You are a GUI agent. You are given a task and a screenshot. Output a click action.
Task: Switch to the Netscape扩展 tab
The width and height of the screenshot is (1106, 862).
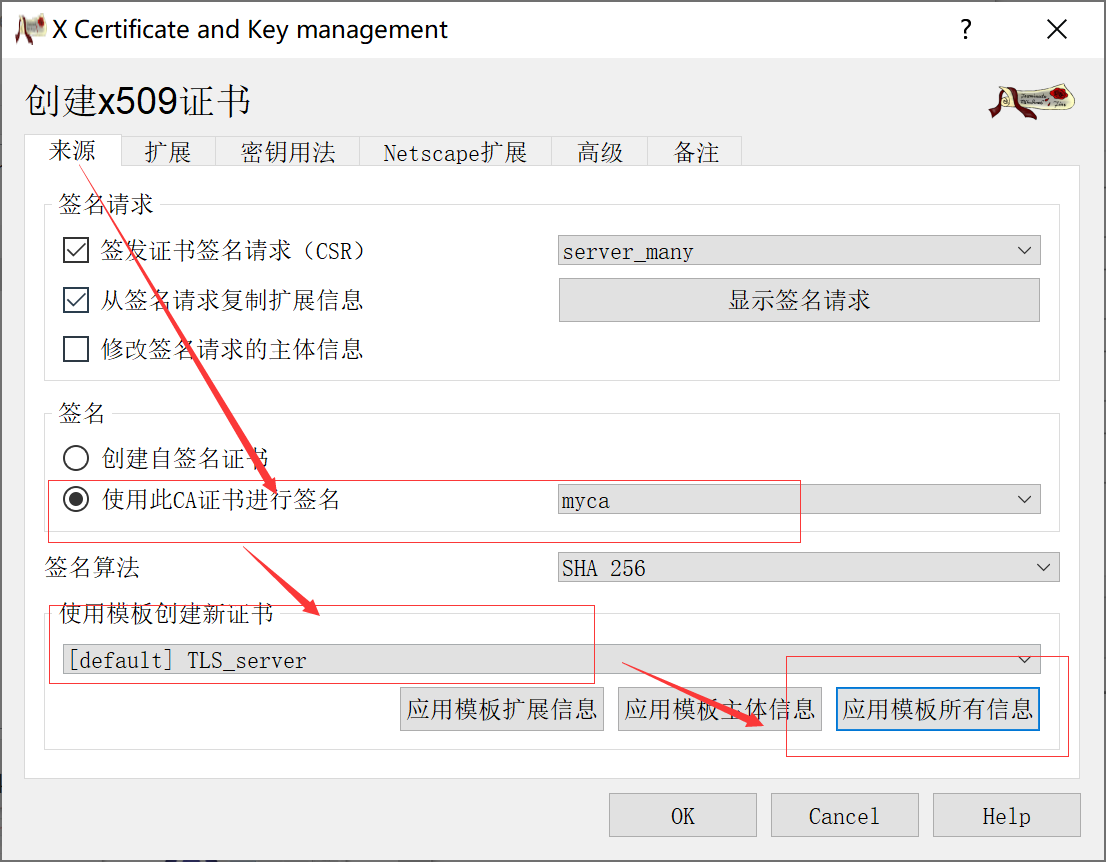pyautogui.click(x=455, y=152)
